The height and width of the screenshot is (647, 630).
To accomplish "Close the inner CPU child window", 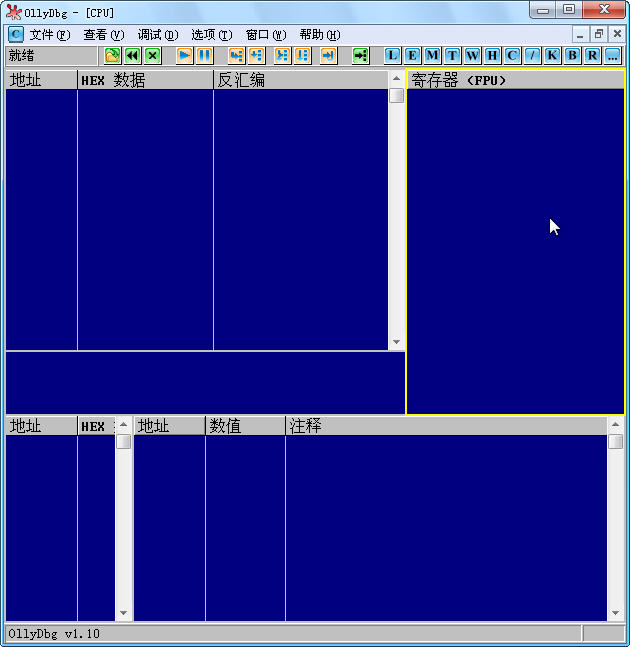I will (x=617, y=35).
